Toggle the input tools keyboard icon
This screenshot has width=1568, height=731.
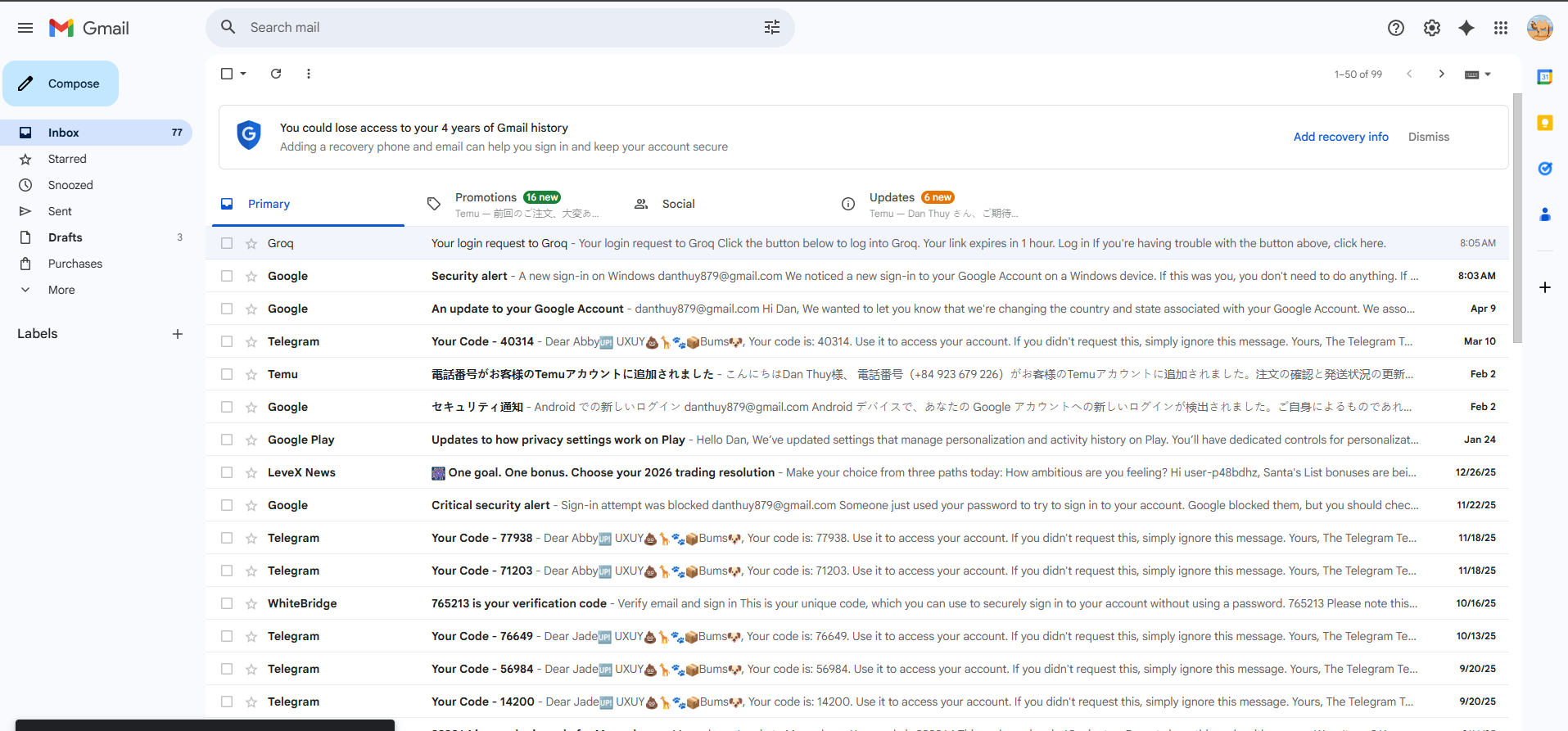pos(1471,74)
